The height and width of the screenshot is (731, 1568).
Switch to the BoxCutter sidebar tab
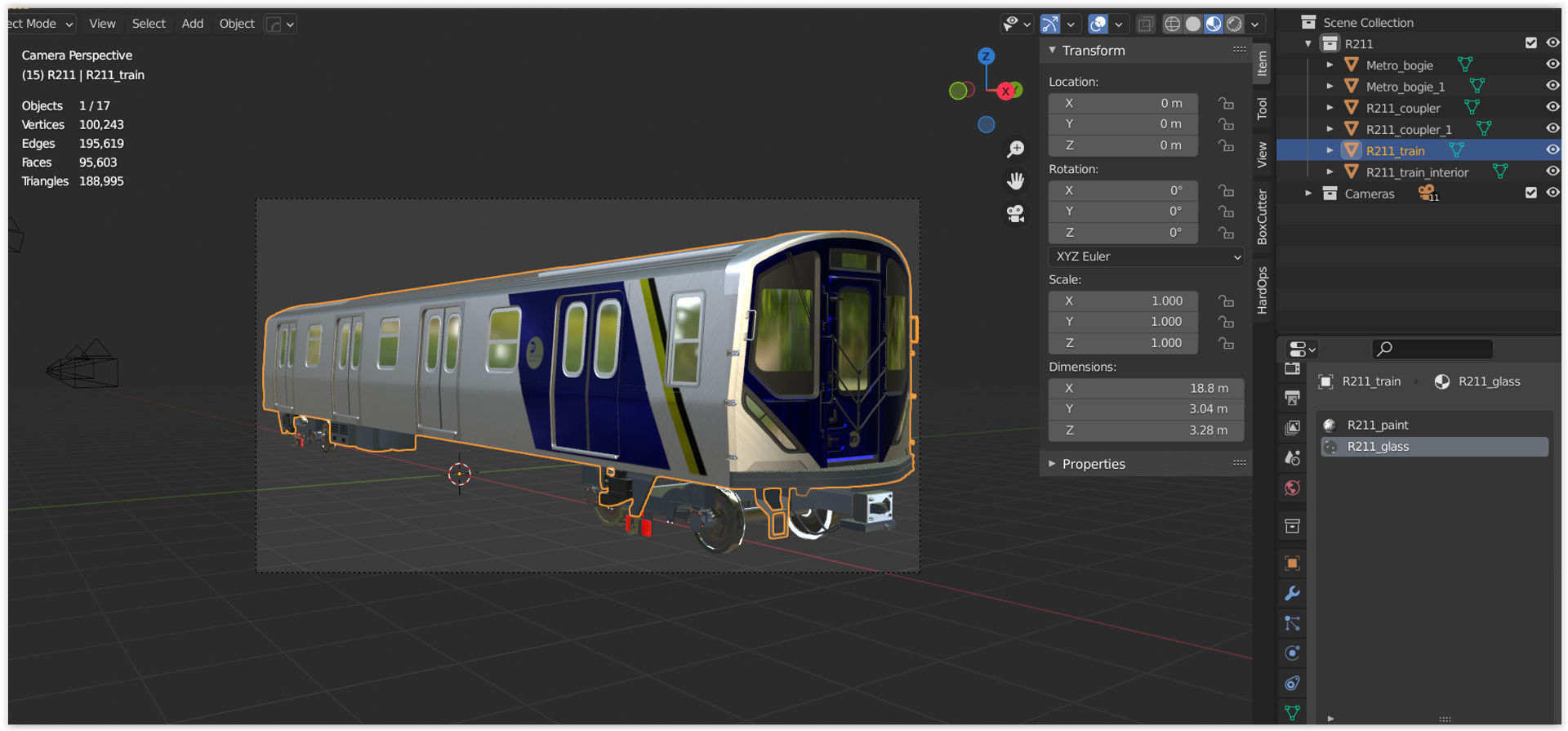1262,216
